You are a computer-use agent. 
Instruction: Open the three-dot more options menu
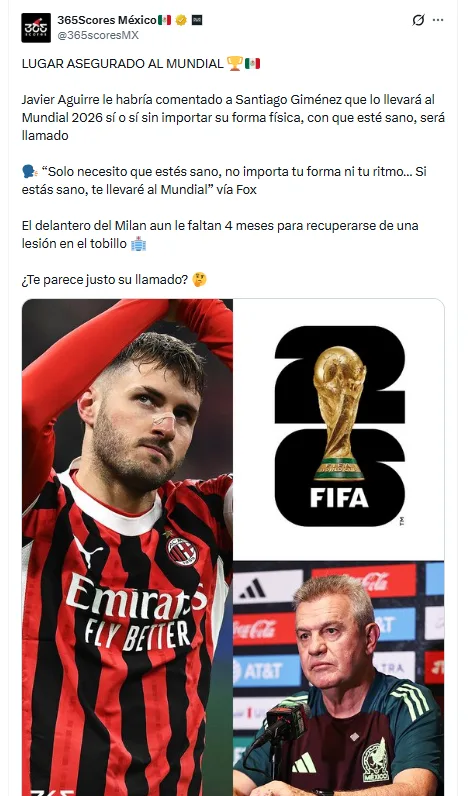tap(438, 20)
